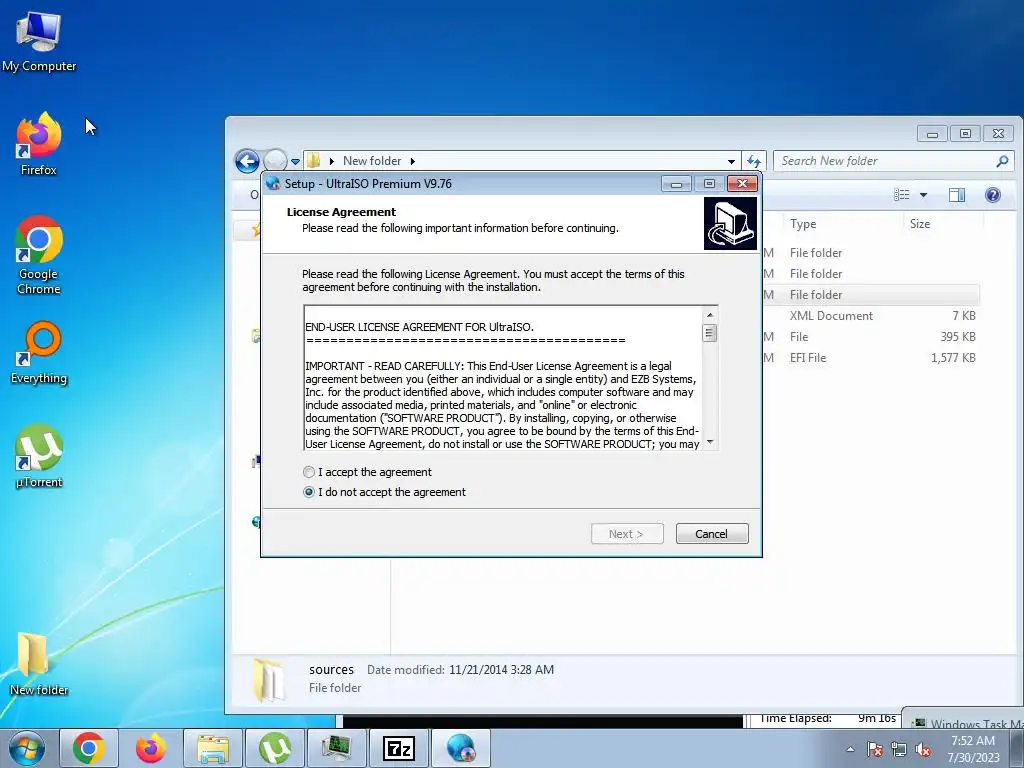Select New folder icon on desktop
The height and width of the screenshot is (768, 1024).
coord(39,664)
